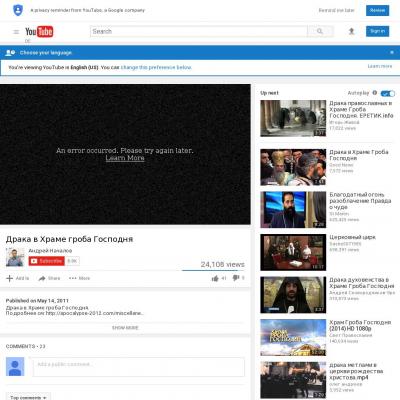Click the YouTube logo
The width and height of the screenshot is (400, 400).
[39, 32]
